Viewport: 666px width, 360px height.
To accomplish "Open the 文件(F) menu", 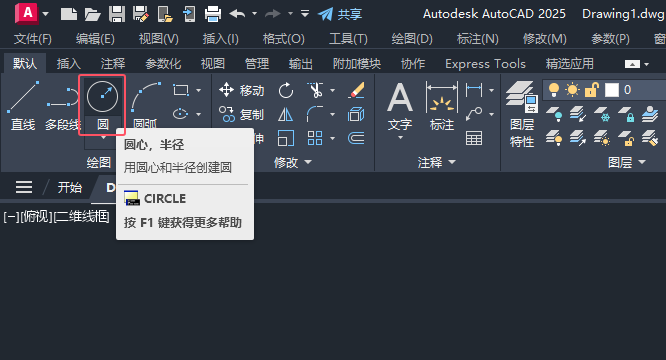I will tap(33, 39).
